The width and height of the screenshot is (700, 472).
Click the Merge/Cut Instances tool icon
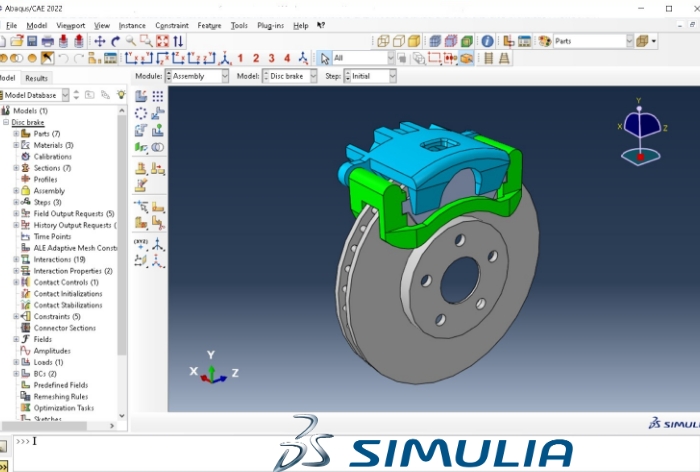pyautogui.click(x=158, y=147)
